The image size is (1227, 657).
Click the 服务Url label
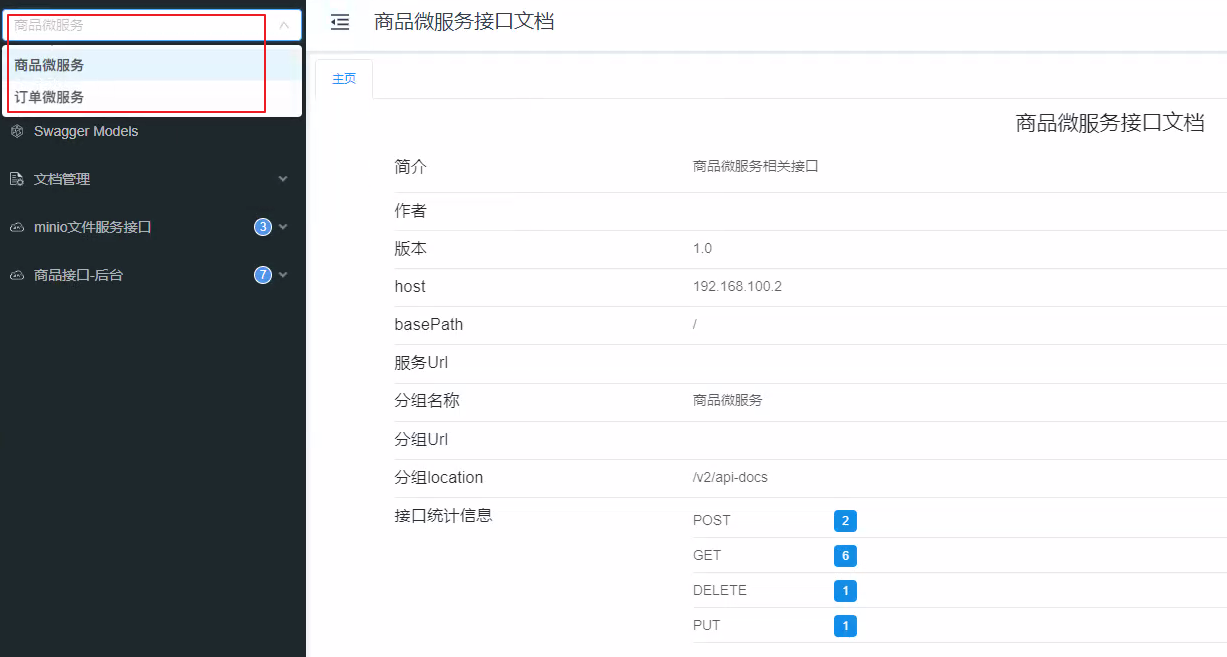pyautogui.click(x=421, y=363)
